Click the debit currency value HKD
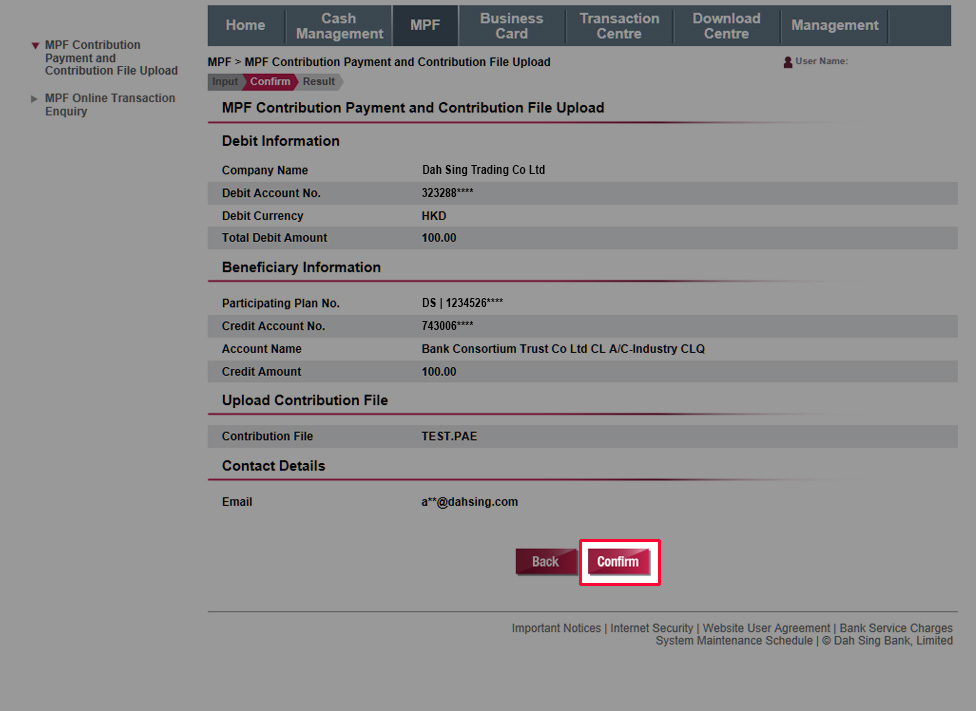The image size is (976, 711). coord(434,216)
